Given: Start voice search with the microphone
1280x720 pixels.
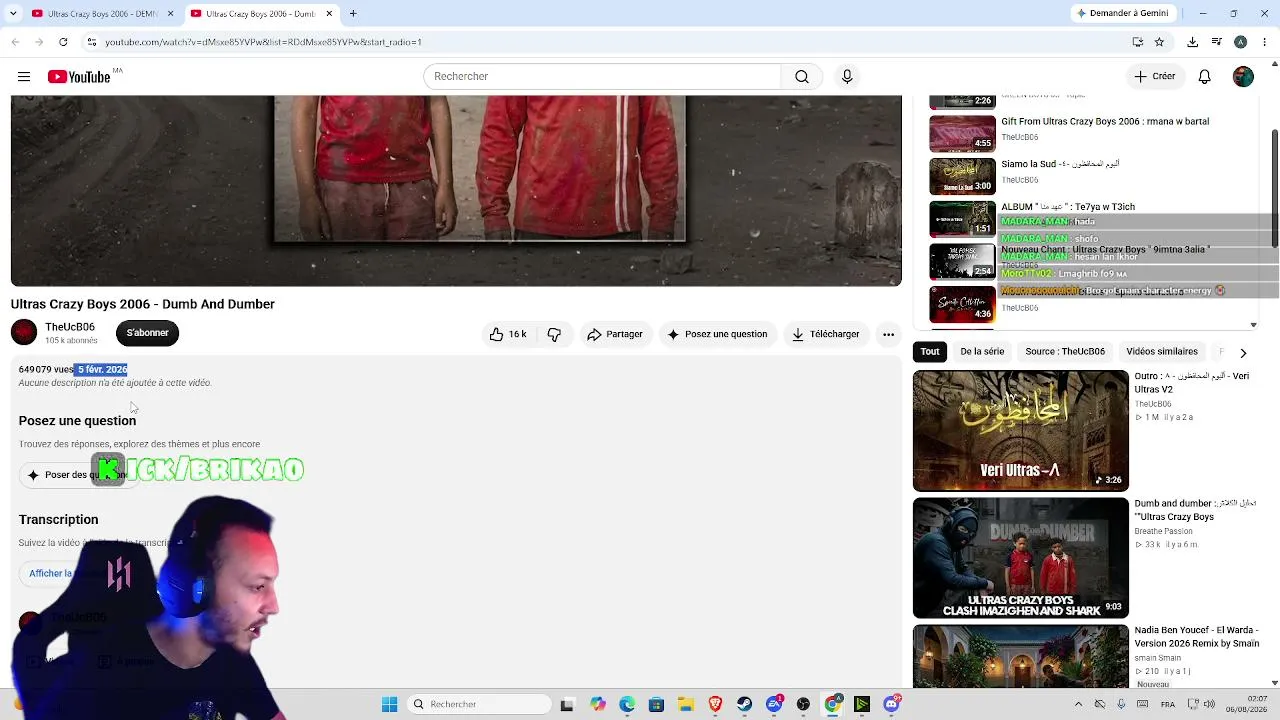Looking at the screenshot, I should click(x=847, y=77).
